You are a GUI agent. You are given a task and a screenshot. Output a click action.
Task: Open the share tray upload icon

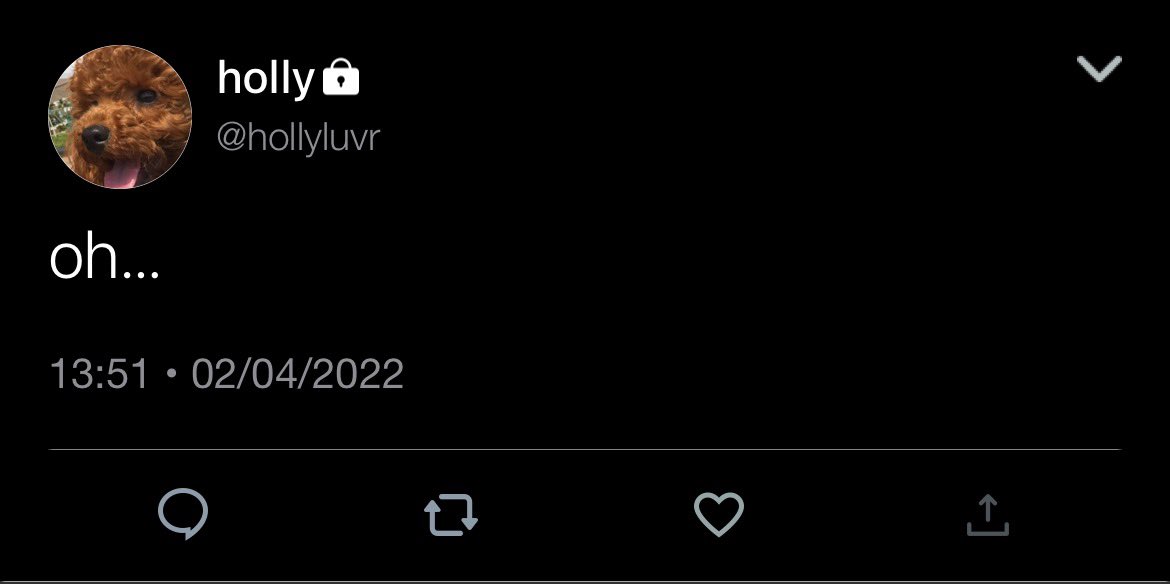(x=987, y=515)
